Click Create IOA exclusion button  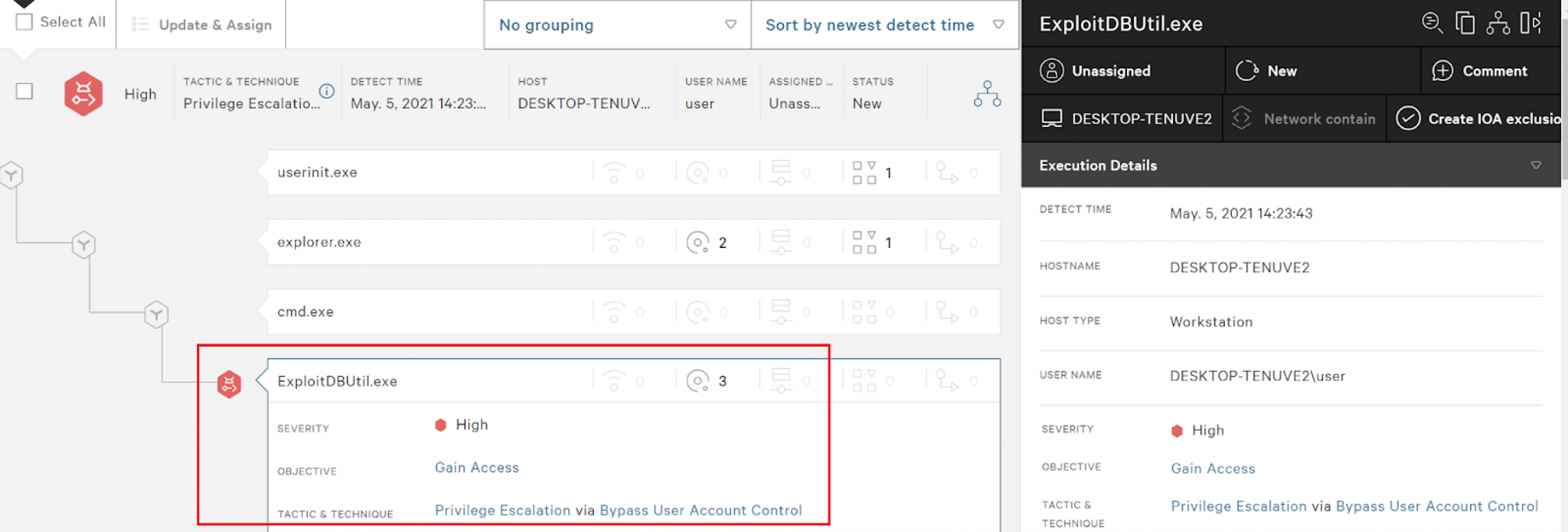pos(1478,119)
